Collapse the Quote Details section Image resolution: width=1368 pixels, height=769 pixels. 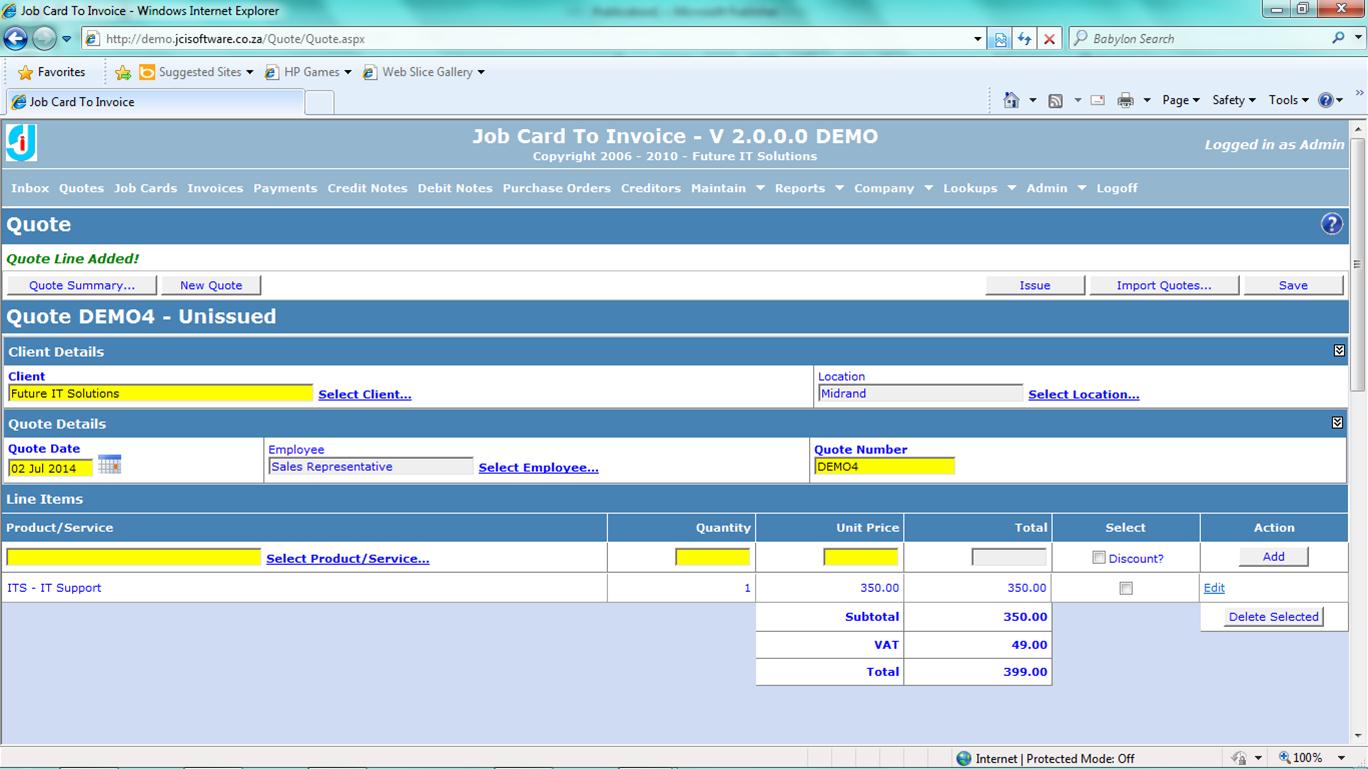click(1337, 423)
